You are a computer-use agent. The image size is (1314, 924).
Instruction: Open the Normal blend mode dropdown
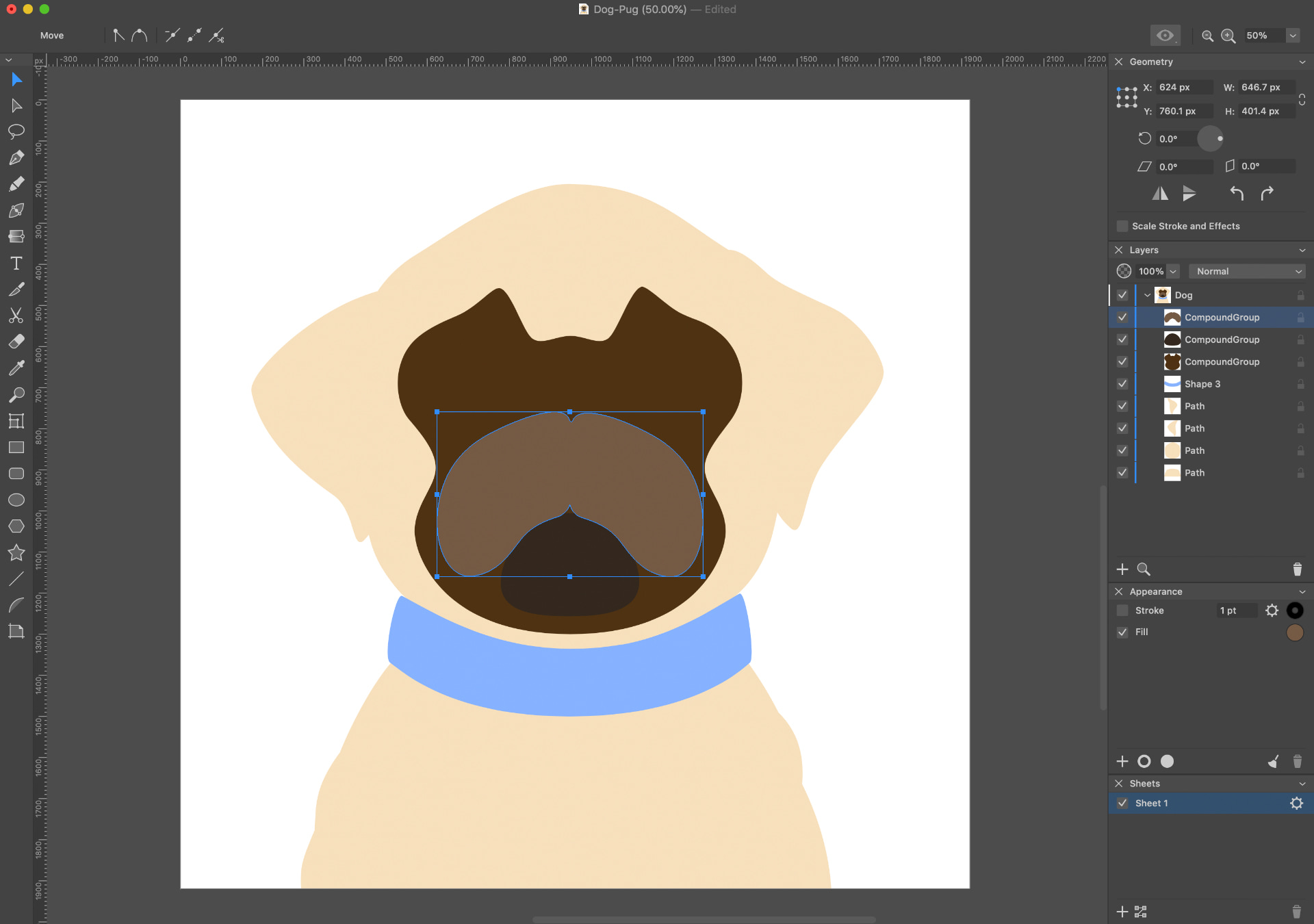1247,272
